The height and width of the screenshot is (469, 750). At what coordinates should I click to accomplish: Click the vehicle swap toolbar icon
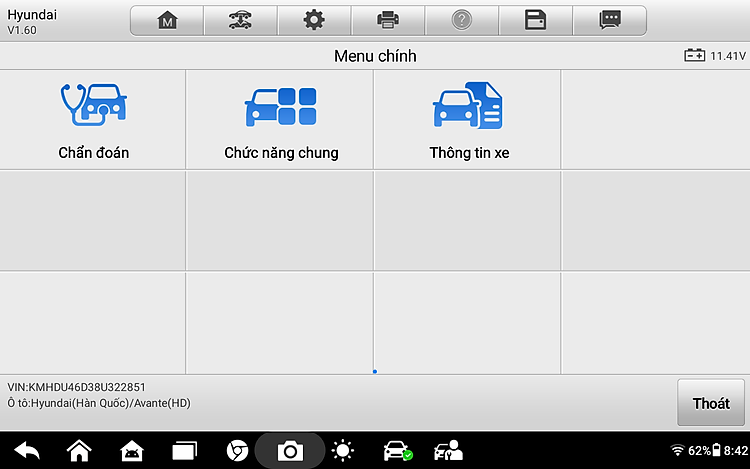(x=240, y=20)
